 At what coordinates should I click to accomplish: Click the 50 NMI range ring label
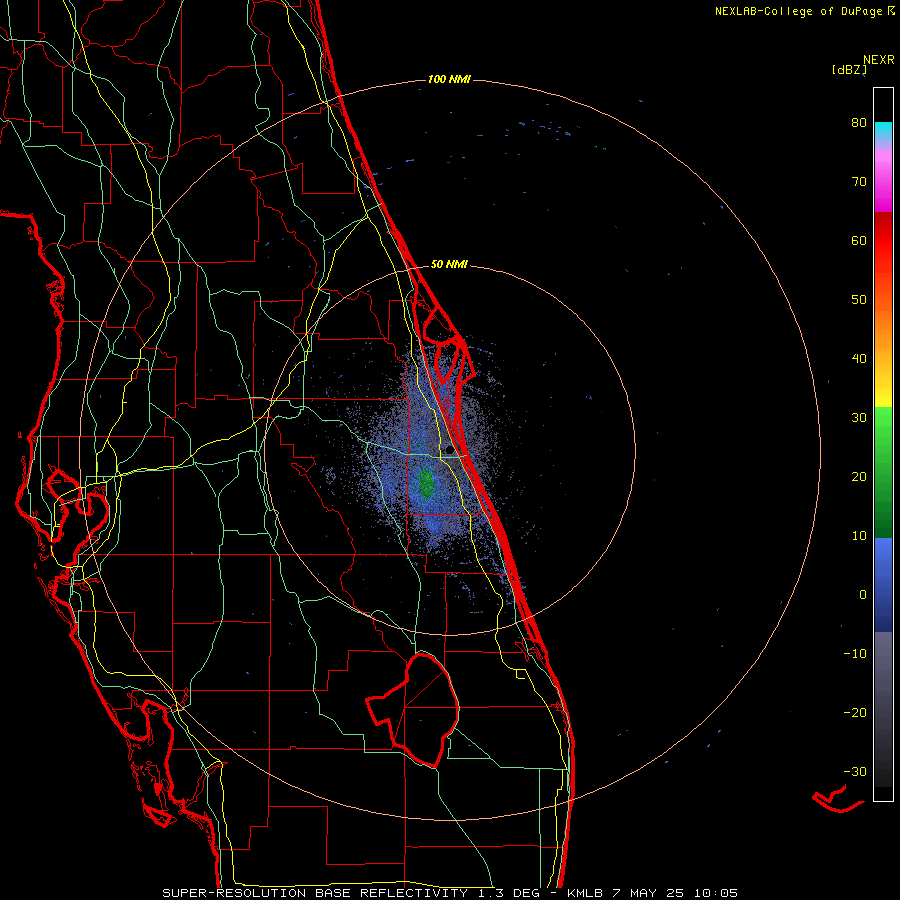coord(449,265)
